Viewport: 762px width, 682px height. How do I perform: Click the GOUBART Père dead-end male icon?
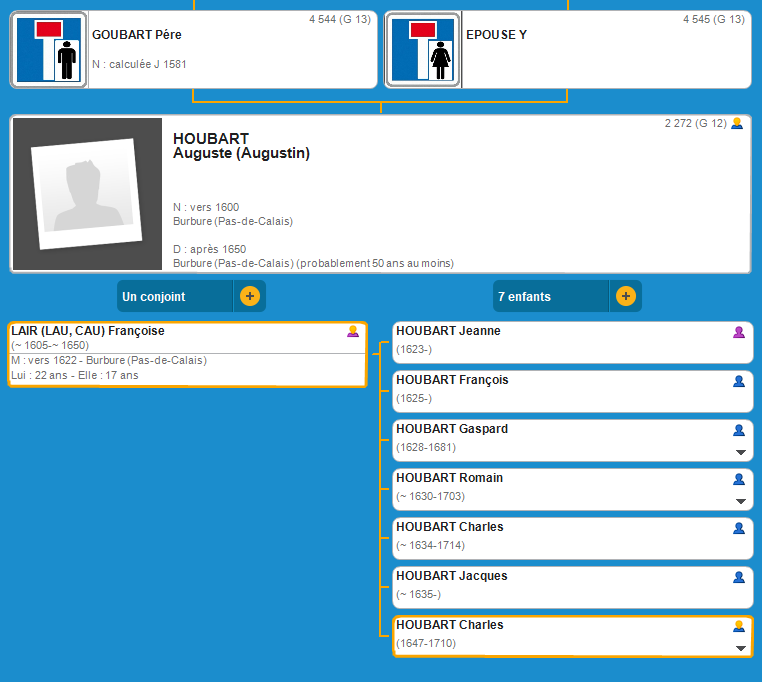(48, 50)
